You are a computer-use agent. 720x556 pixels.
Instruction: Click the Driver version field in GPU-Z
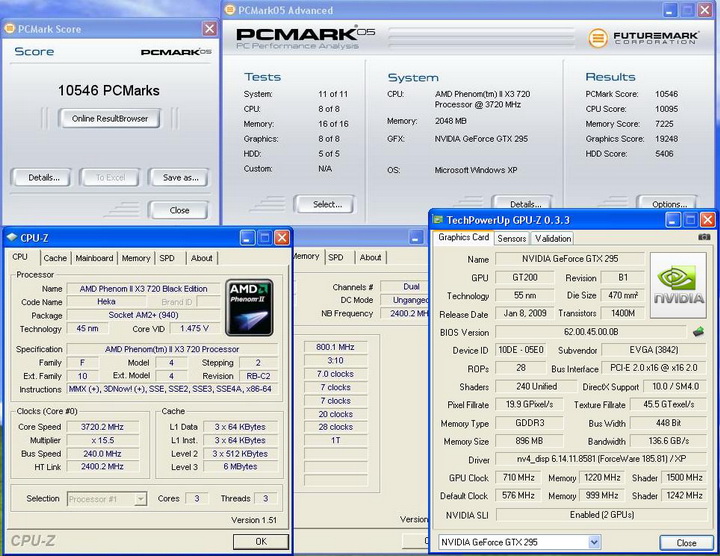601,459
